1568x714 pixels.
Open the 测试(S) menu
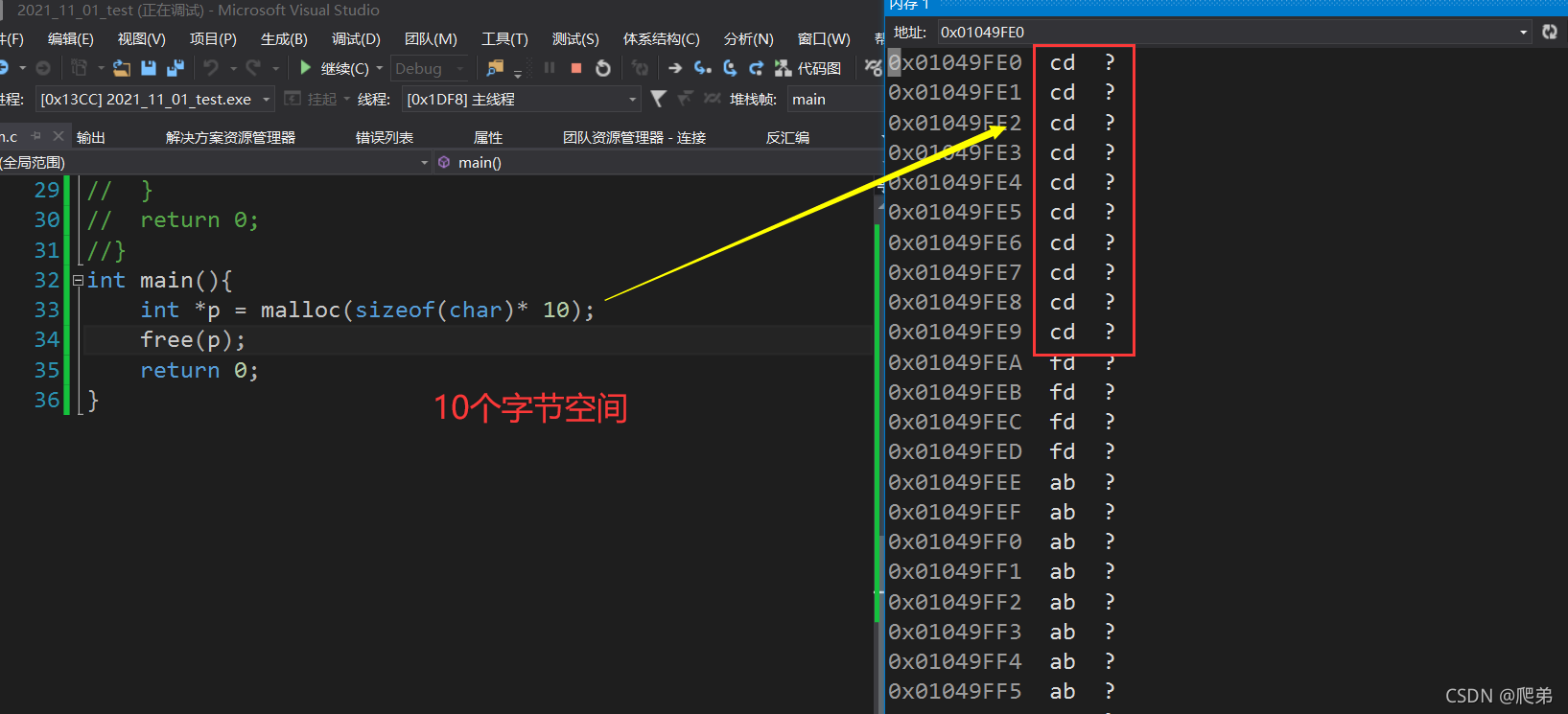575,38
